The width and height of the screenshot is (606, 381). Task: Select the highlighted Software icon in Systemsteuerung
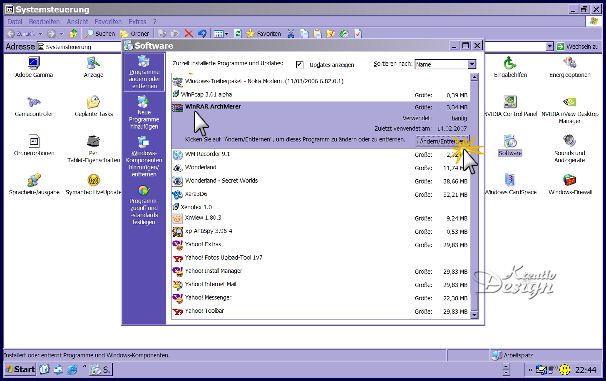point(510,141)
